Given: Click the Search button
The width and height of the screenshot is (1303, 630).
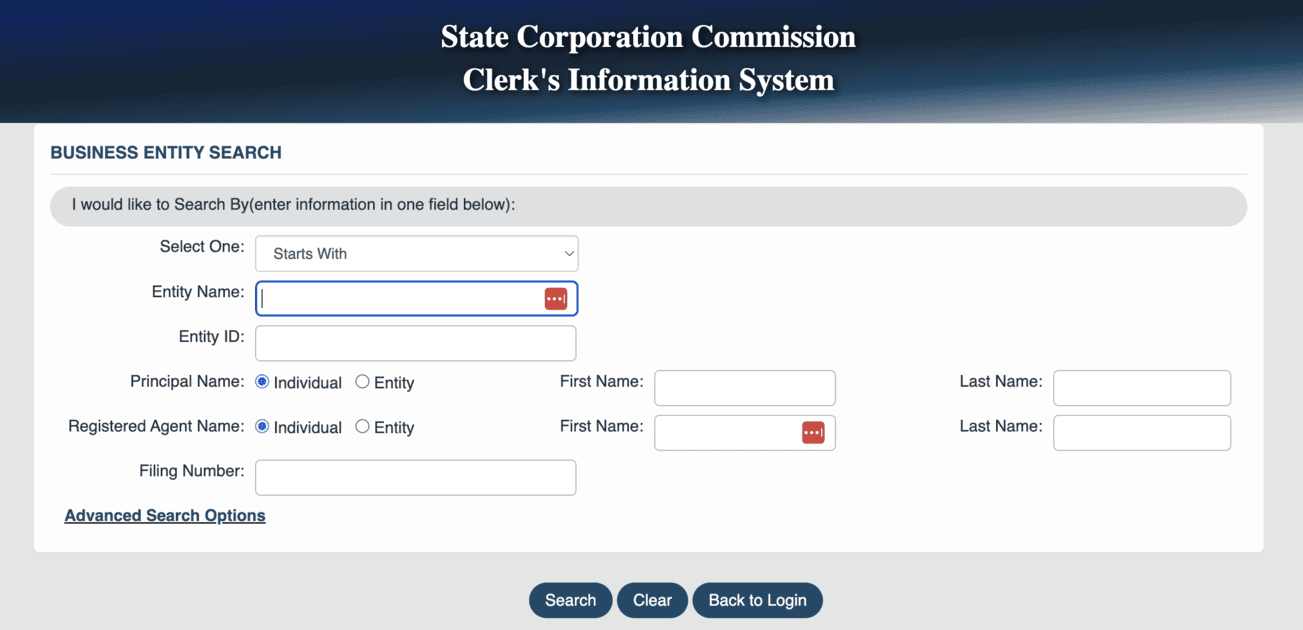Looking at the screenshot, I should click(x=570, y=600).
